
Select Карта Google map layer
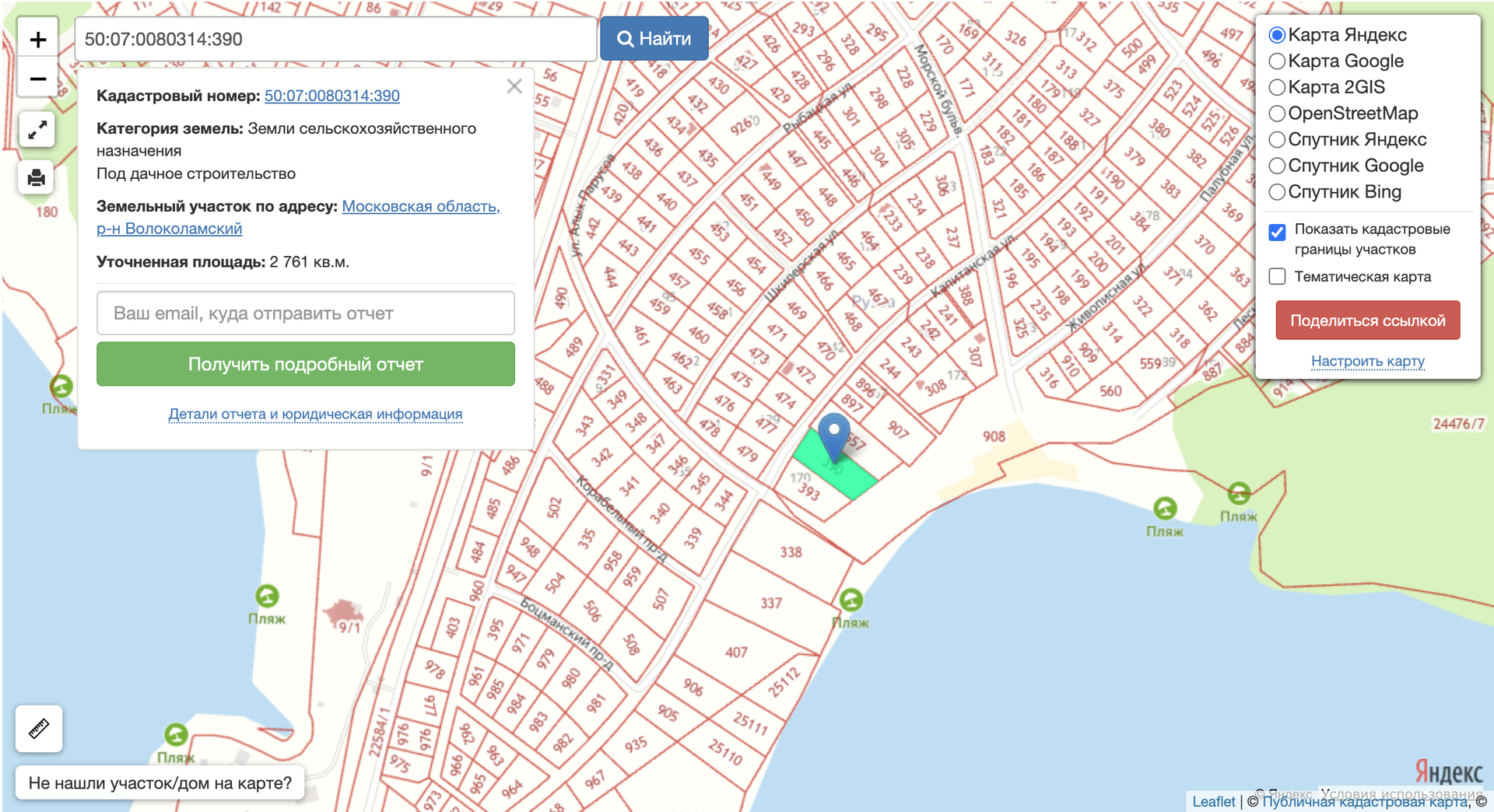click(x=1277, y=61)
